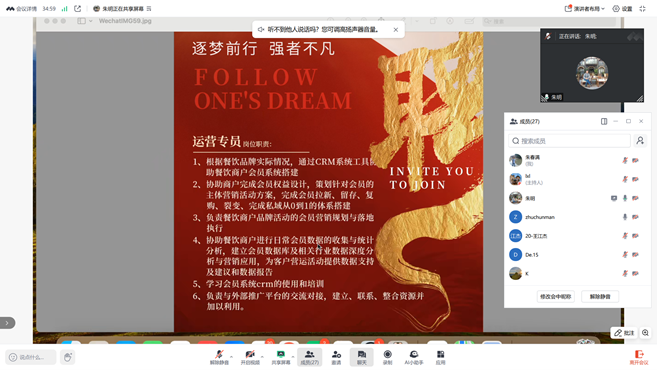Open share options arrow beside 共享屏幕
This screenshot has height=370, width=657.
pyautogui.click(x=293, y=357)
